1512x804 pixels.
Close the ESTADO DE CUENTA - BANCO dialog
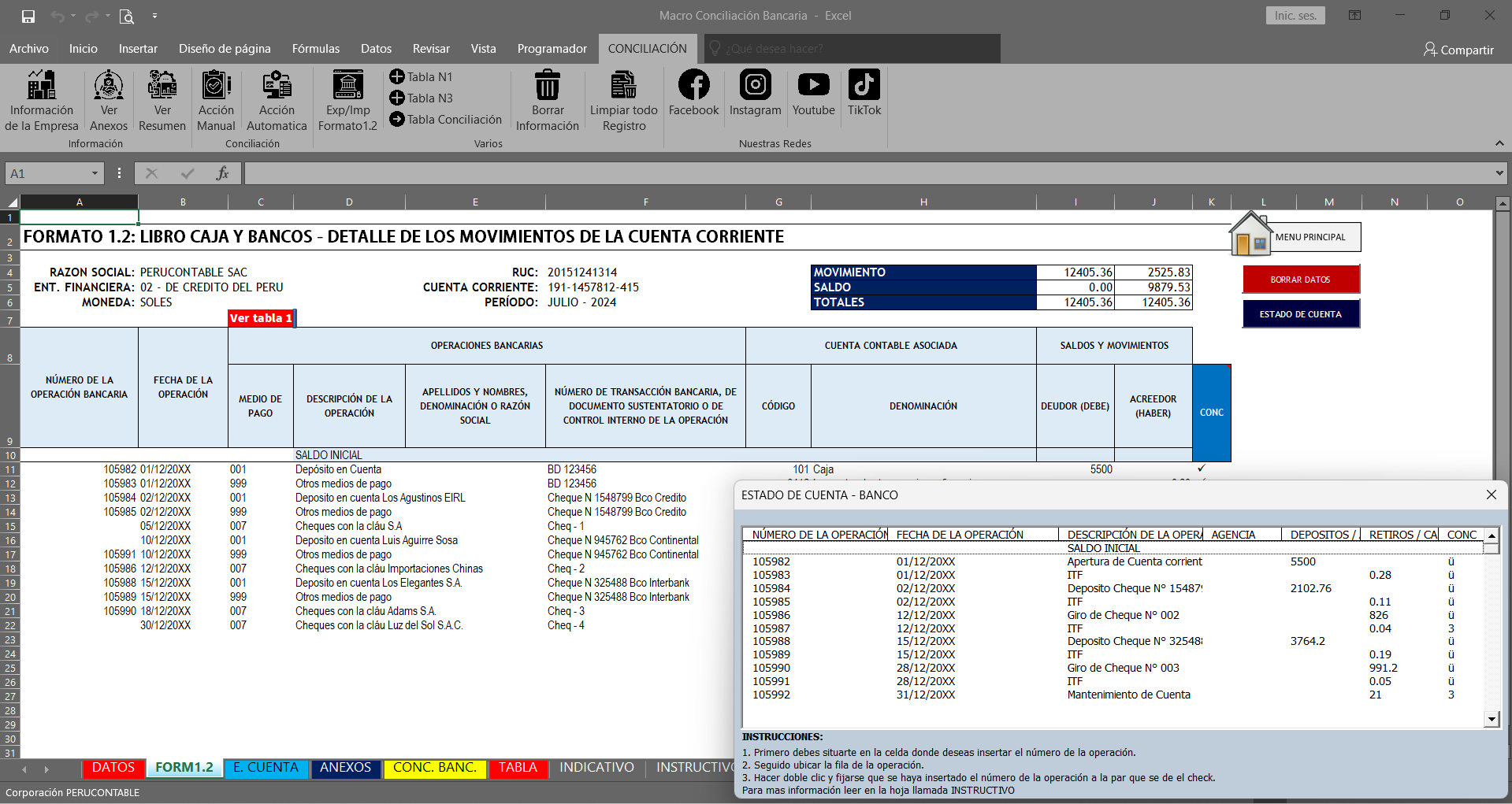click(x=1491, y=495)
